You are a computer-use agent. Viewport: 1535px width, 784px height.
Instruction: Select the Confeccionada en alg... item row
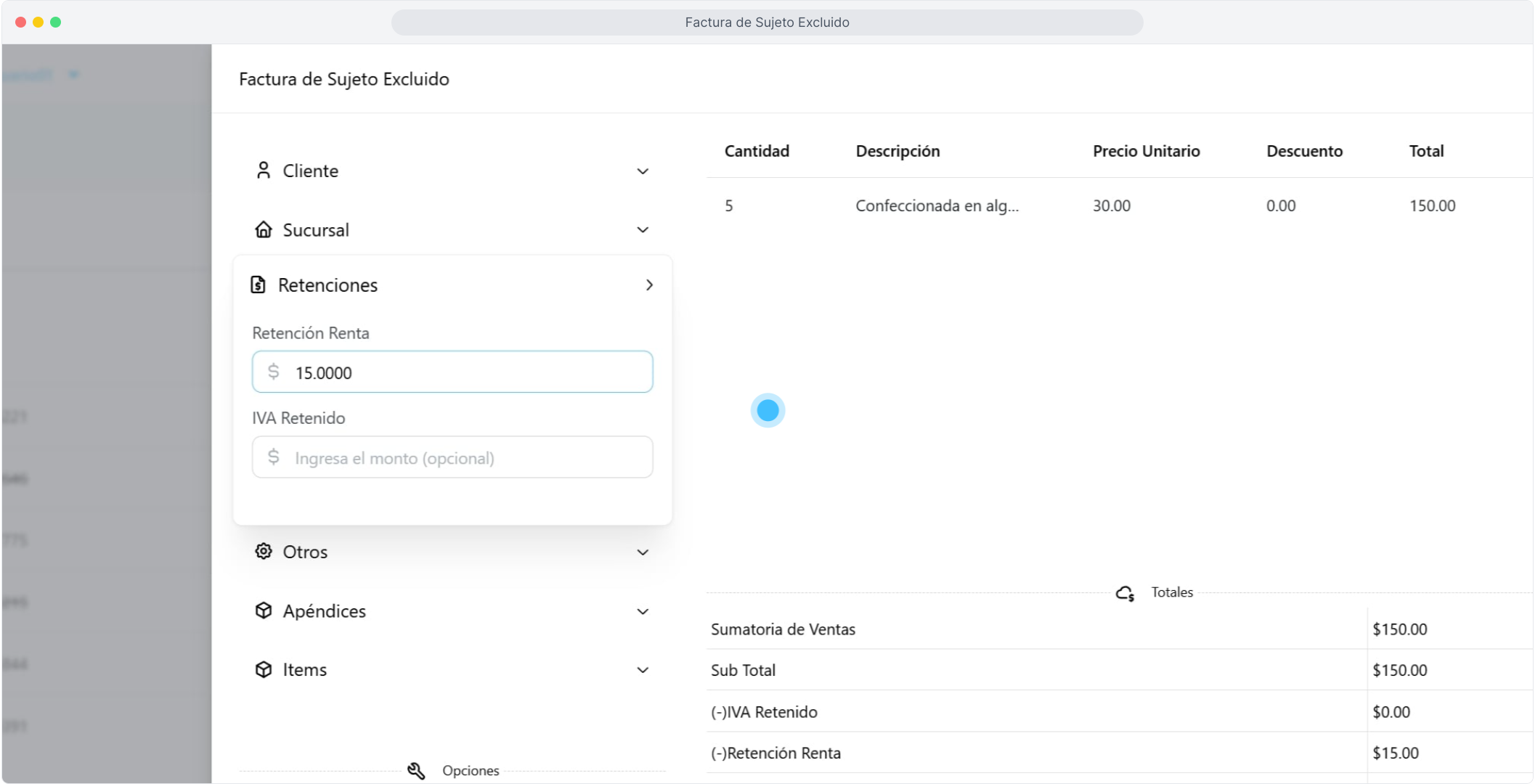click(937, 205)
